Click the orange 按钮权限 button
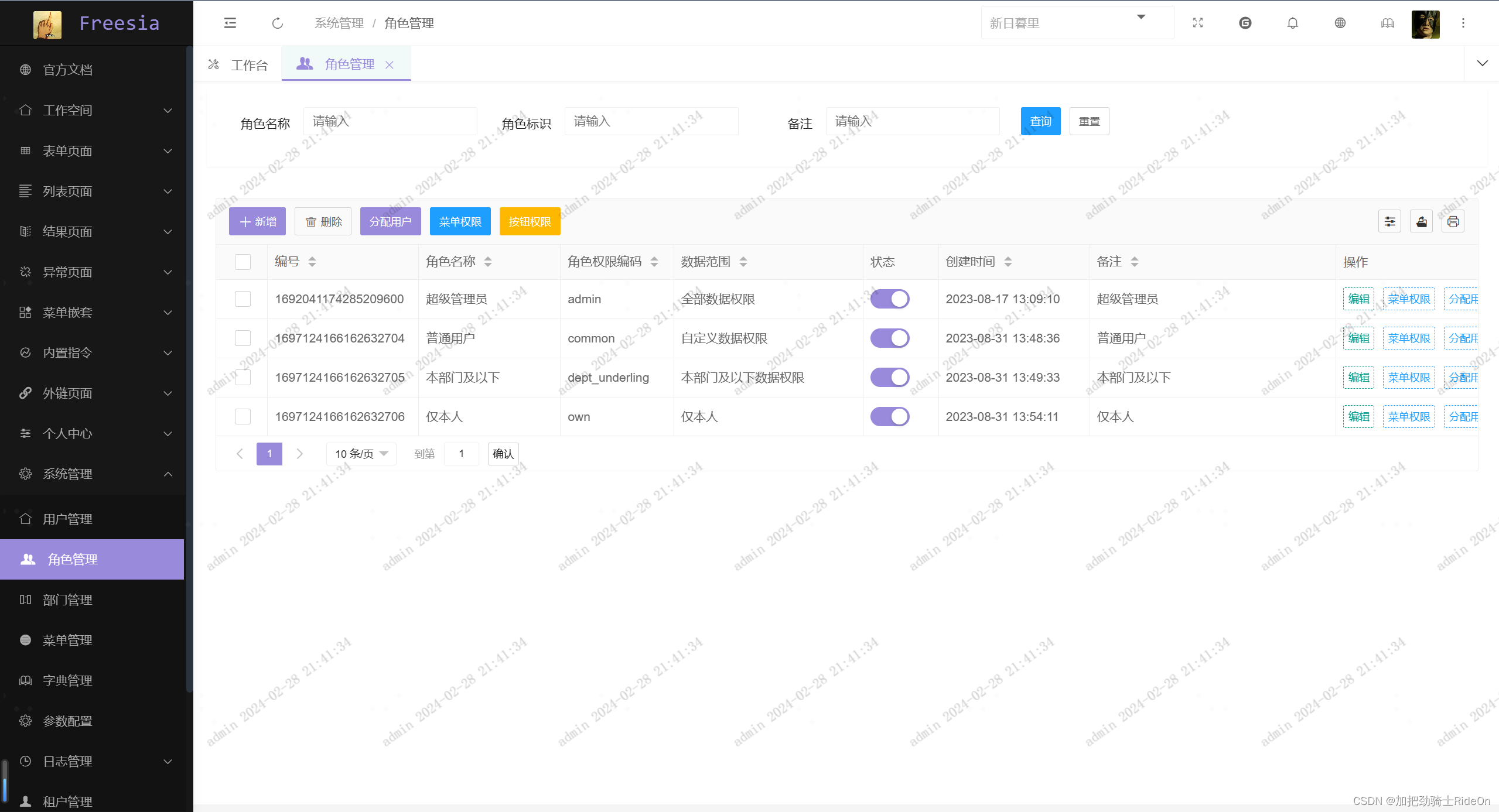This screenshot has width=1499, height=812. [530, 221]
